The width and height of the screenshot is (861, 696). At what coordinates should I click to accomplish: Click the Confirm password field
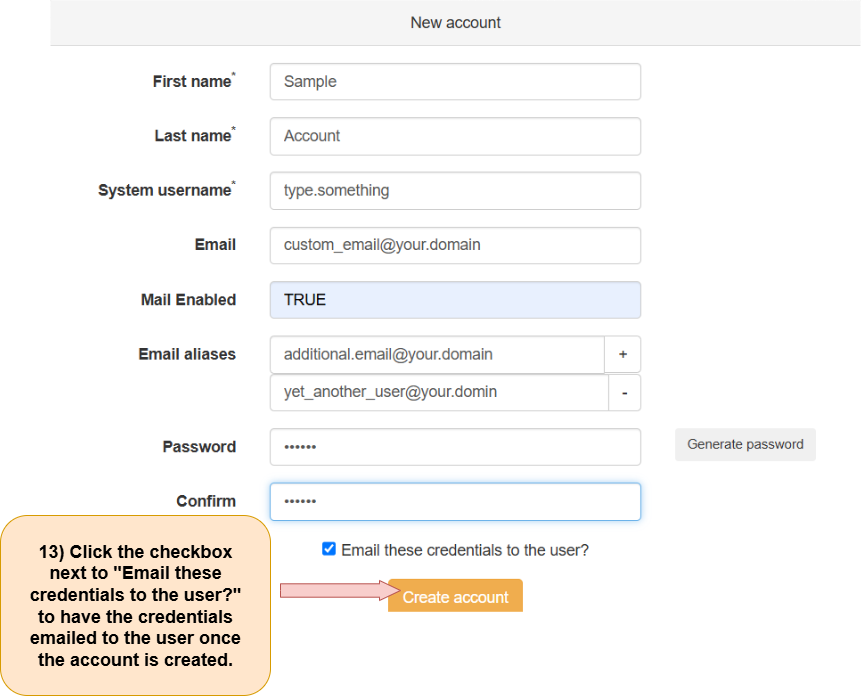(x=455, y=502)
